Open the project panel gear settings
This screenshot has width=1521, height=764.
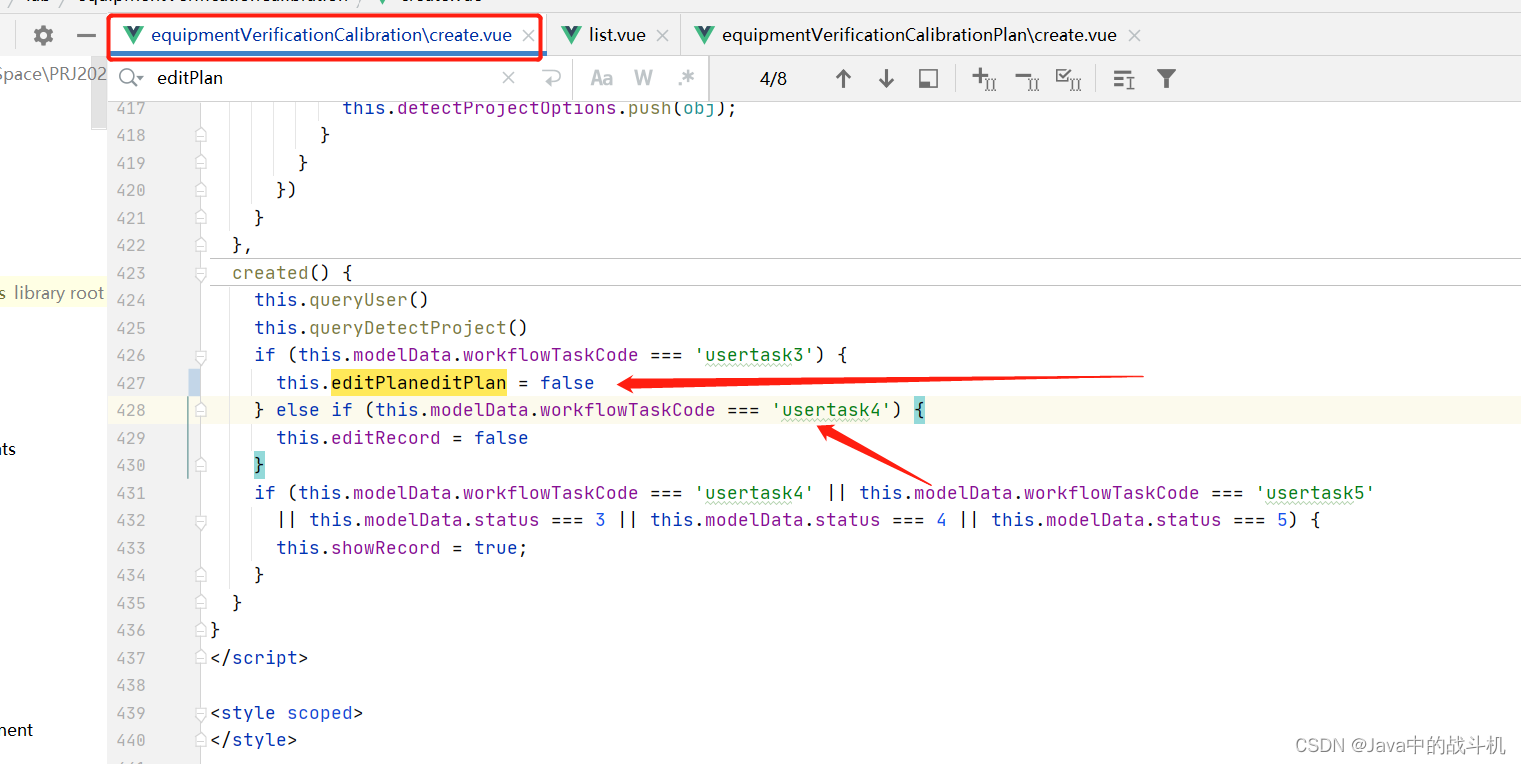pyautogui.click(x=43, y=36)
